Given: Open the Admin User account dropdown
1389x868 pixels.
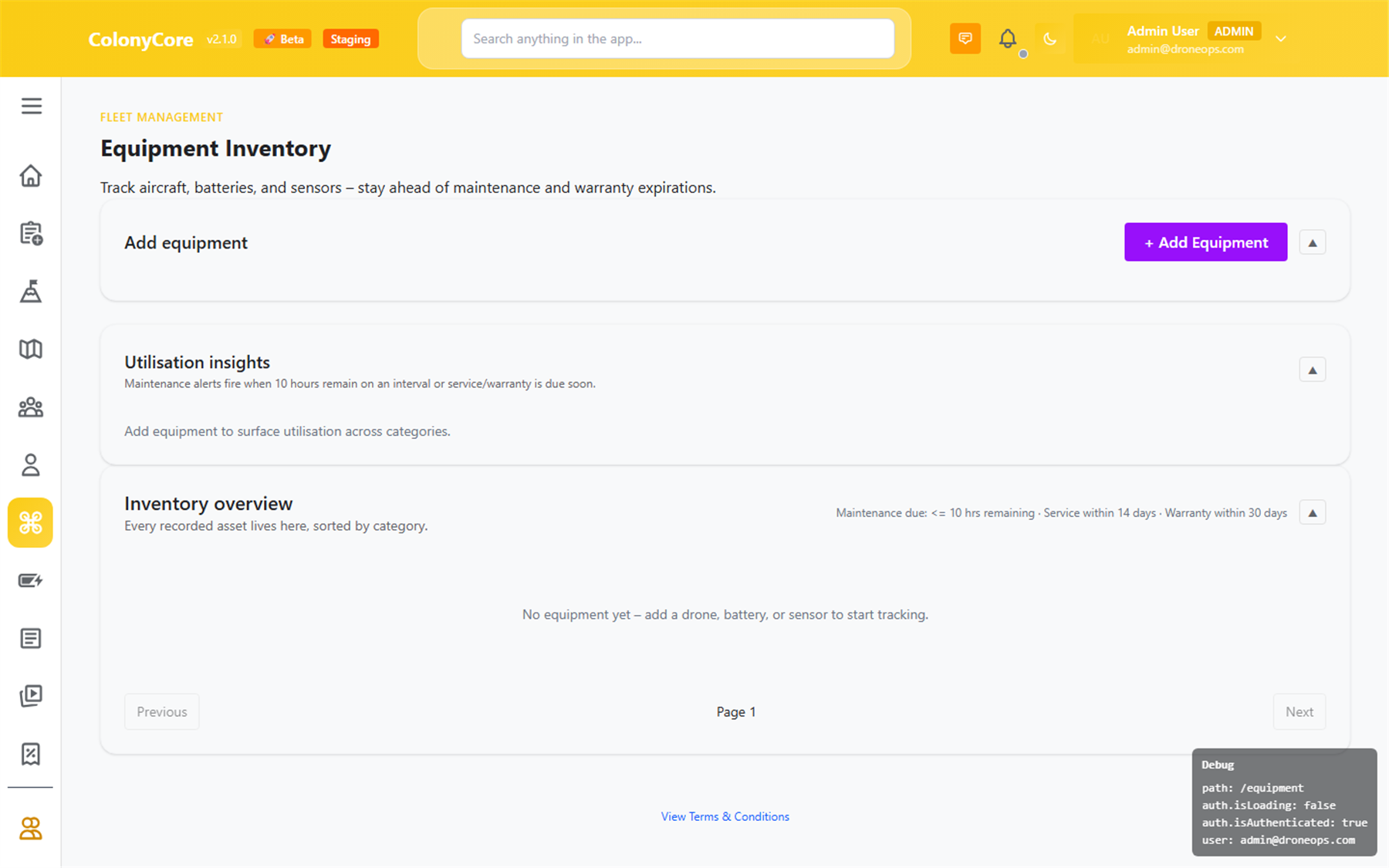Looking at the screenshot, I should (1280, 39).
